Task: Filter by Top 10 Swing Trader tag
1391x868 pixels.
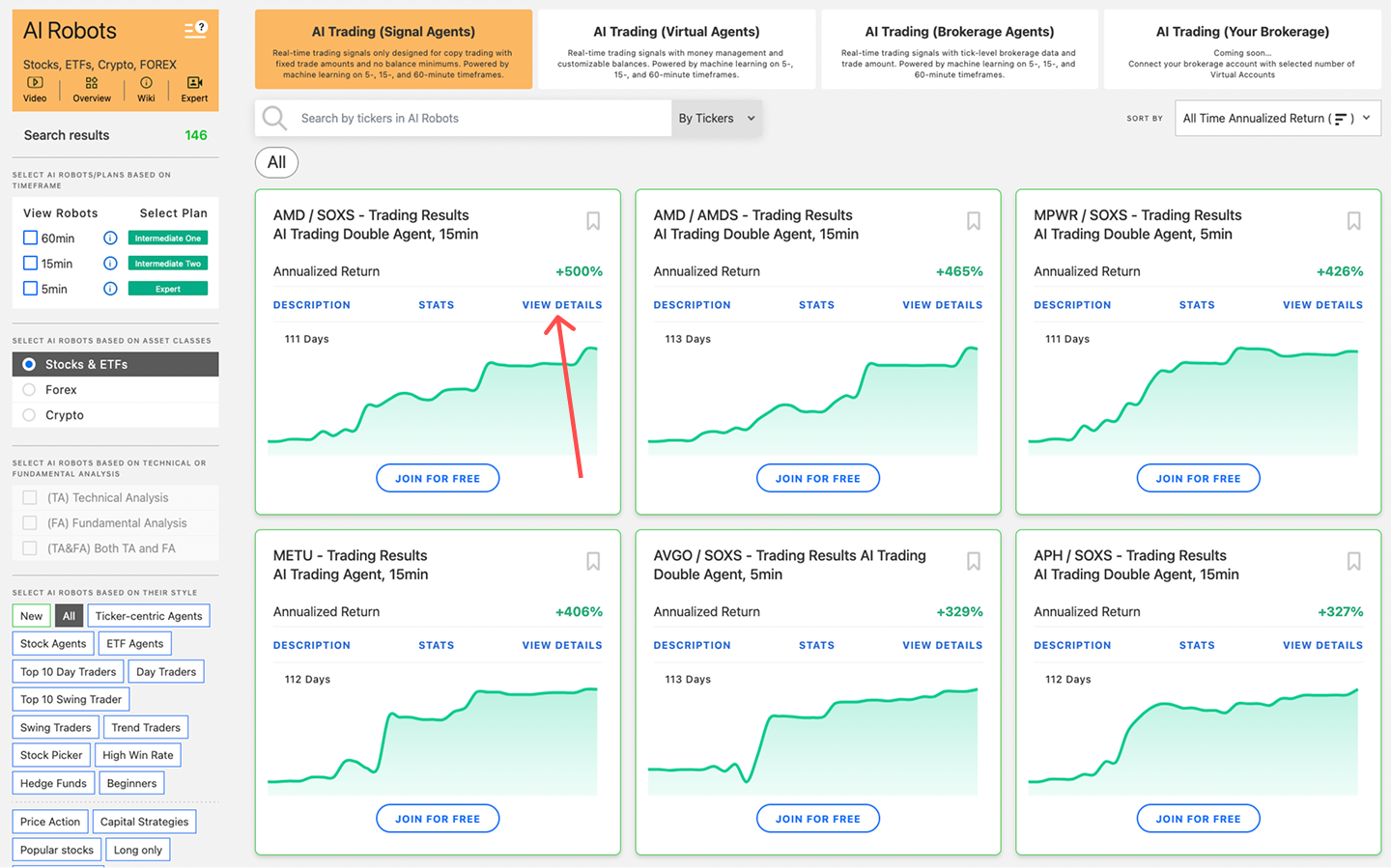Action: [71, 699]
